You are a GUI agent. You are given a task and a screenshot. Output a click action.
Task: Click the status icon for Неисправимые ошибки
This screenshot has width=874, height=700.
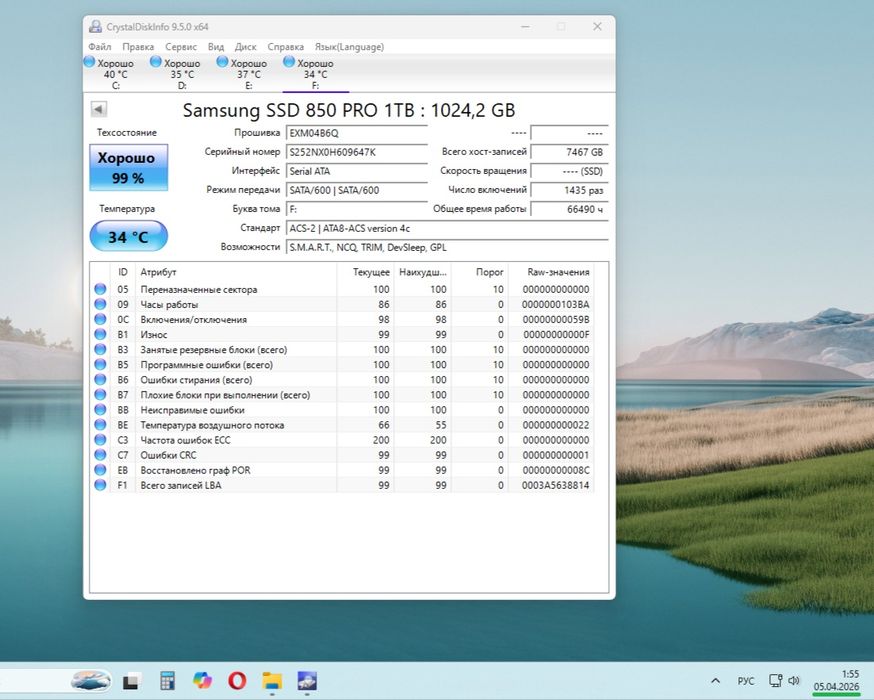pos(100,410)
